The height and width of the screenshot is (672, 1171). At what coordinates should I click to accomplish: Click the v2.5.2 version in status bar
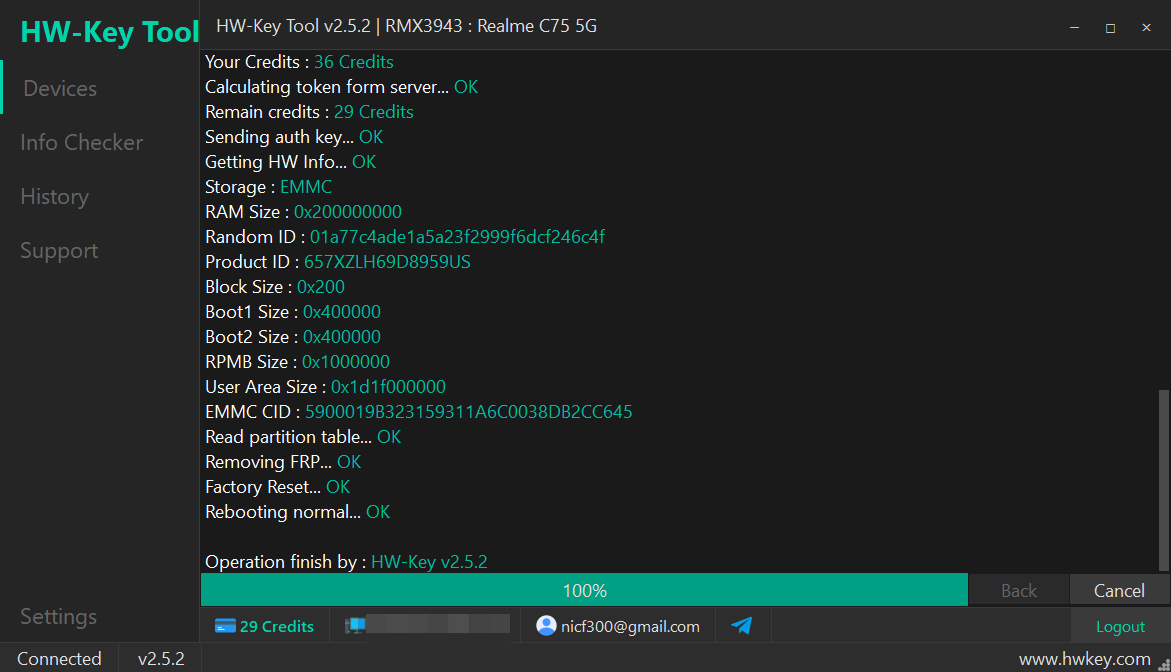coord(161,659)
